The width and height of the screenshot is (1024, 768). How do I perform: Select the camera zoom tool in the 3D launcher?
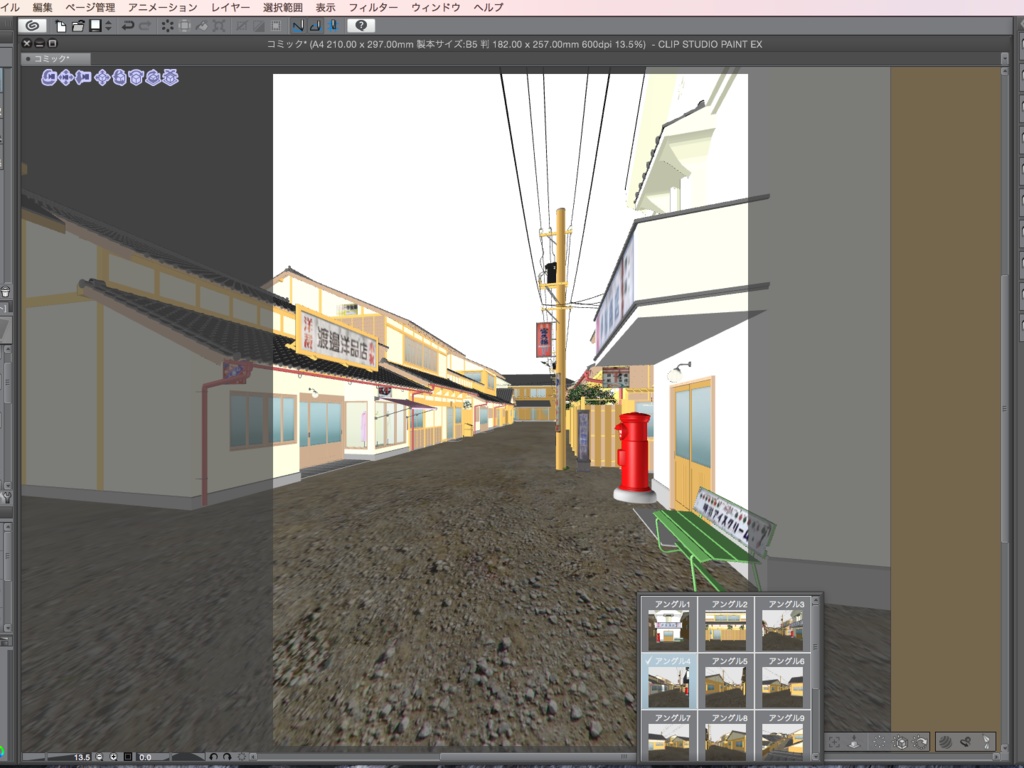pyautogui.click(x=82, y=77)
